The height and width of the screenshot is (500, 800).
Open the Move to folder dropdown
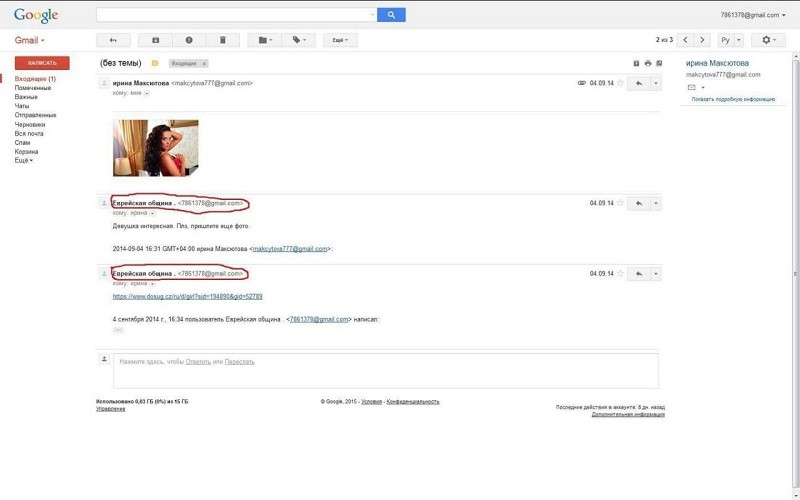(x=263, y=40)
